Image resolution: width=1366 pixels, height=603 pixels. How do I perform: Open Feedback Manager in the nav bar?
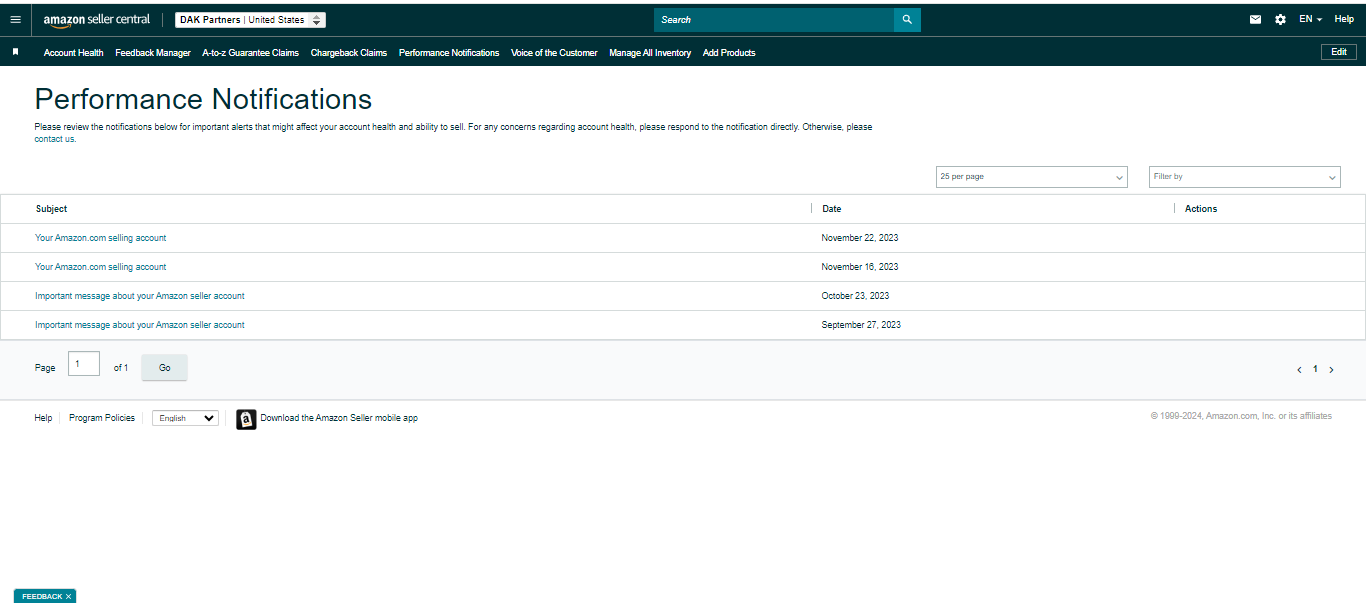tap(153, 53)
